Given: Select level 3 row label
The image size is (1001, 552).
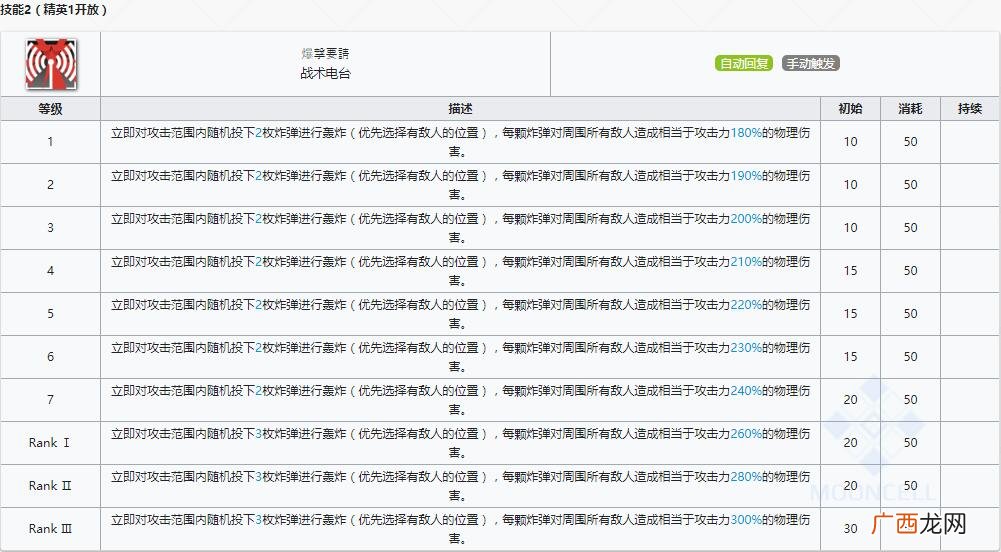Looking at the screenshot, I should 50,228.
